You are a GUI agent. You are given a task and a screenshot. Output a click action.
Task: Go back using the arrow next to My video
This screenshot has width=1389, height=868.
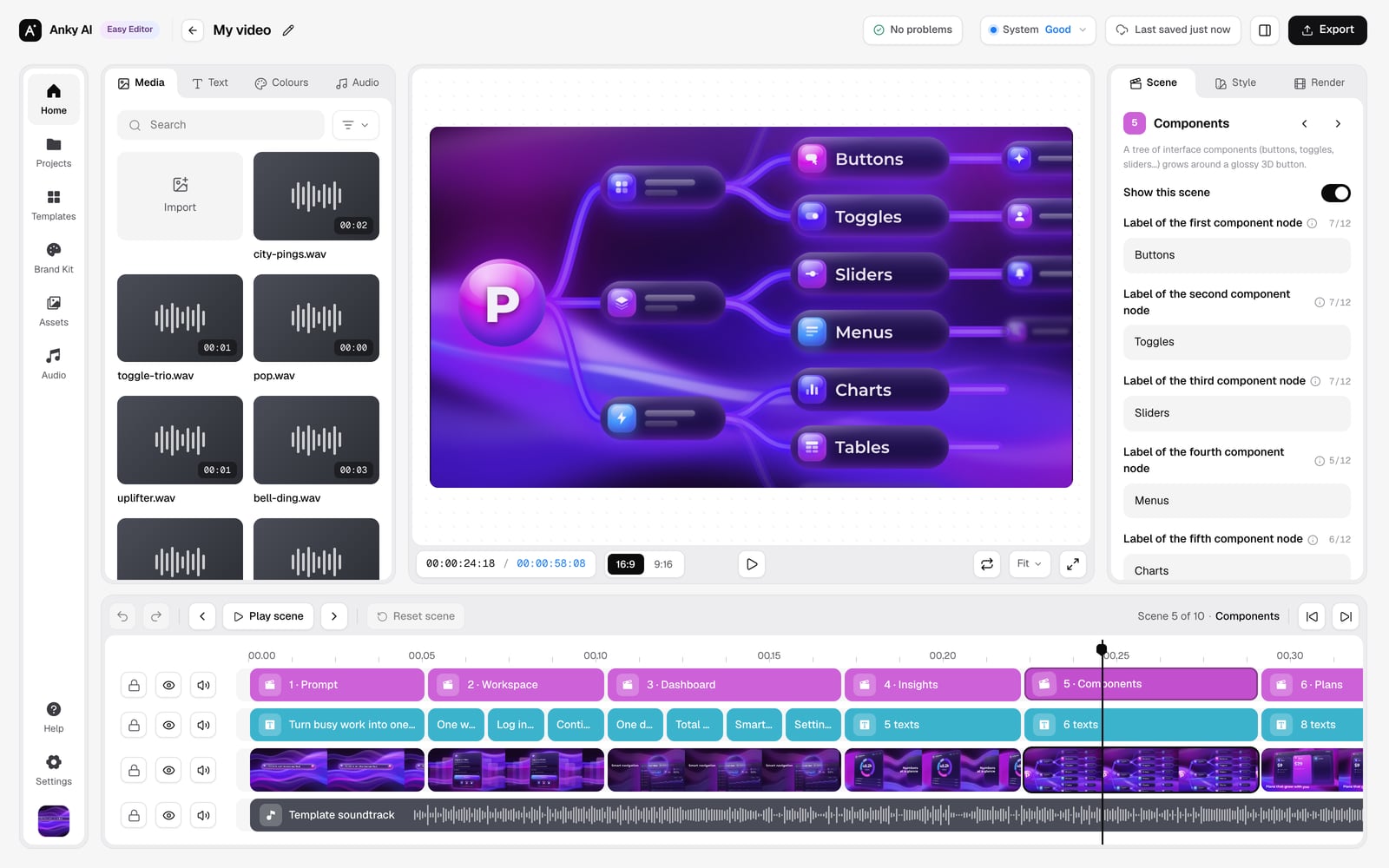coord(193,30)
